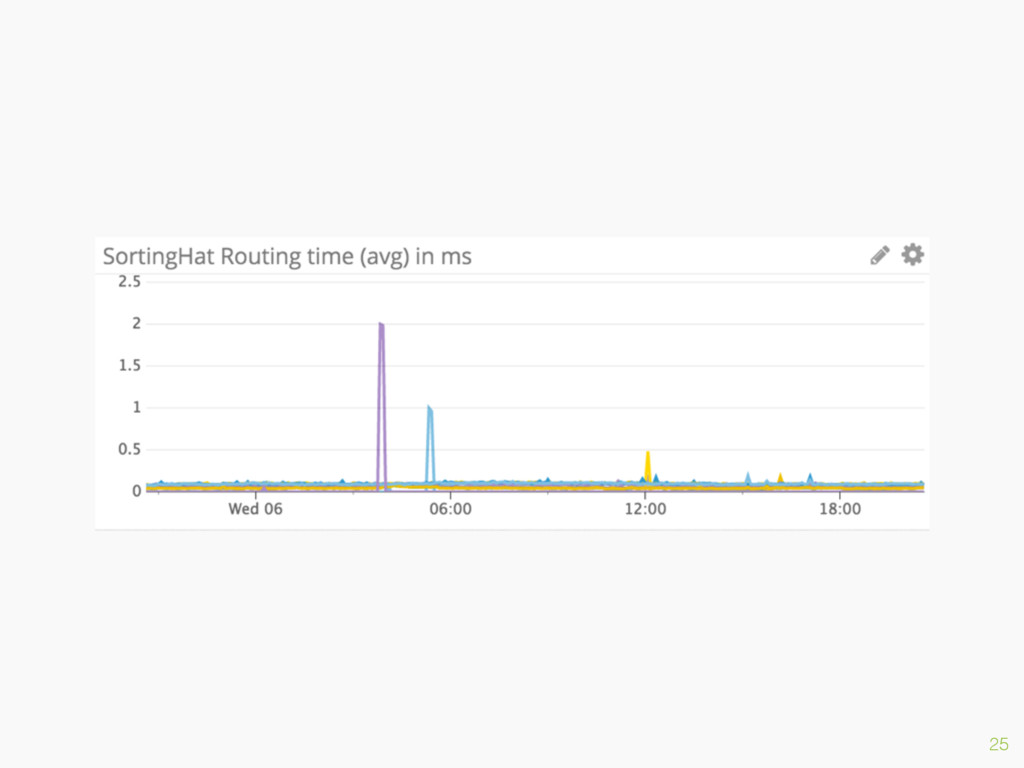The width and height of the screenshot is (1024, 768).
Task: Click the small dark blue spike nearest 18:00
Action: click(x=810, y=478)
